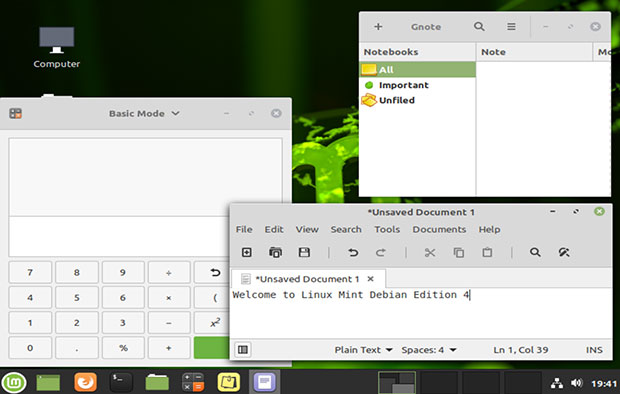The height and width of the screenshot is (394, 620).
Task: Select the Unfiled notebook in Gnote
Action: (418, 100)
